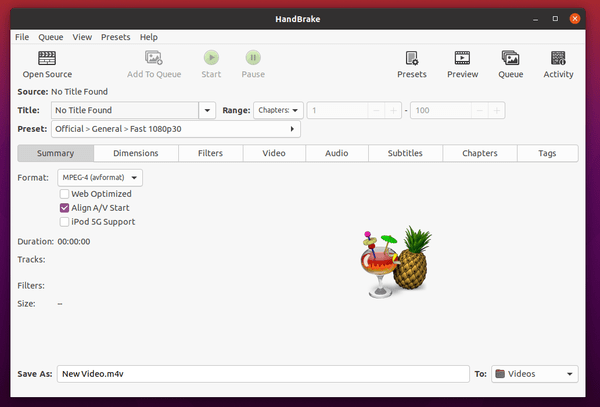Minimize the HandBrake window
This screenshot has height=407, width=600.
536,19
